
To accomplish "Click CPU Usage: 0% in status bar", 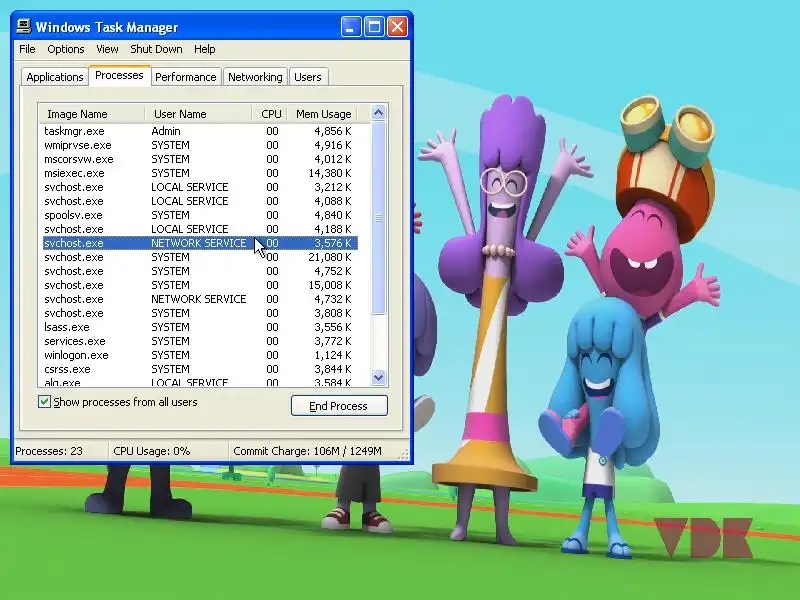I will pos(152,451).
